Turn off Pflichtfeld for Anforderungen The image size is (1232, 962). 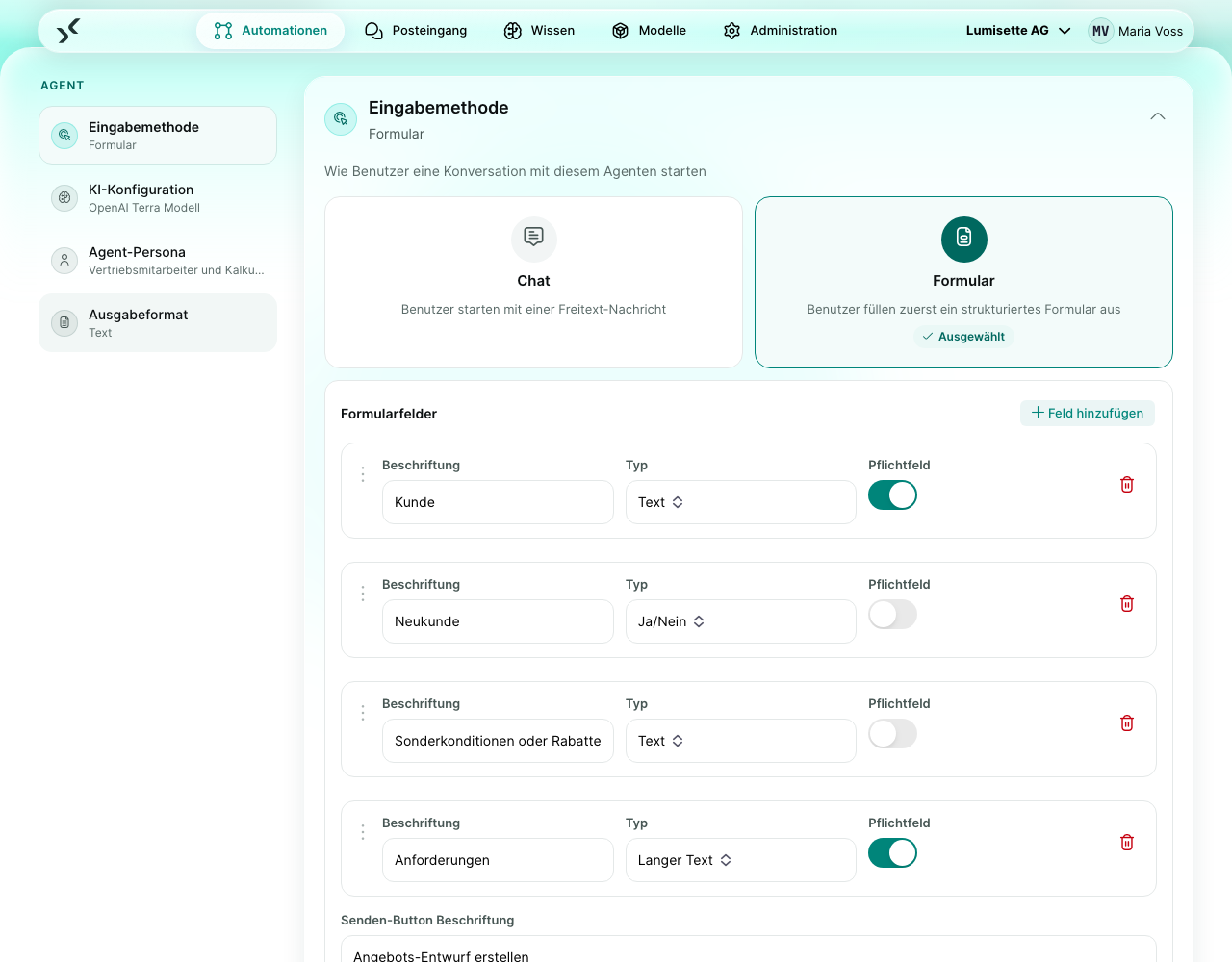[892, 853]
